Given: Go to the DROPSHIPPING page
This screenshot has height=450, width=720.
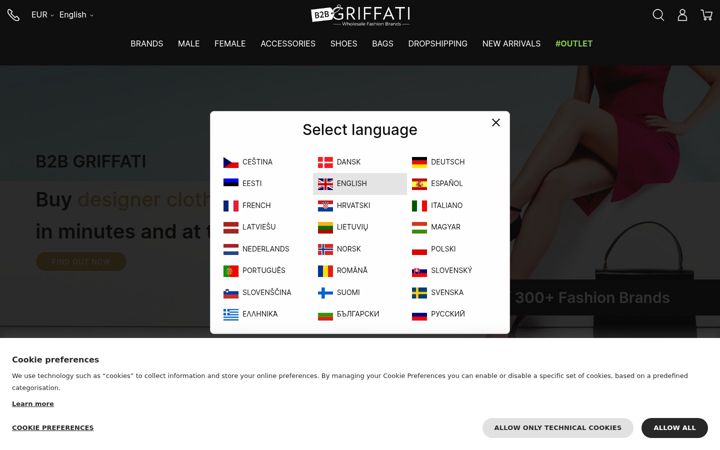Looking at the screenshot, I should tap(438, 44).
